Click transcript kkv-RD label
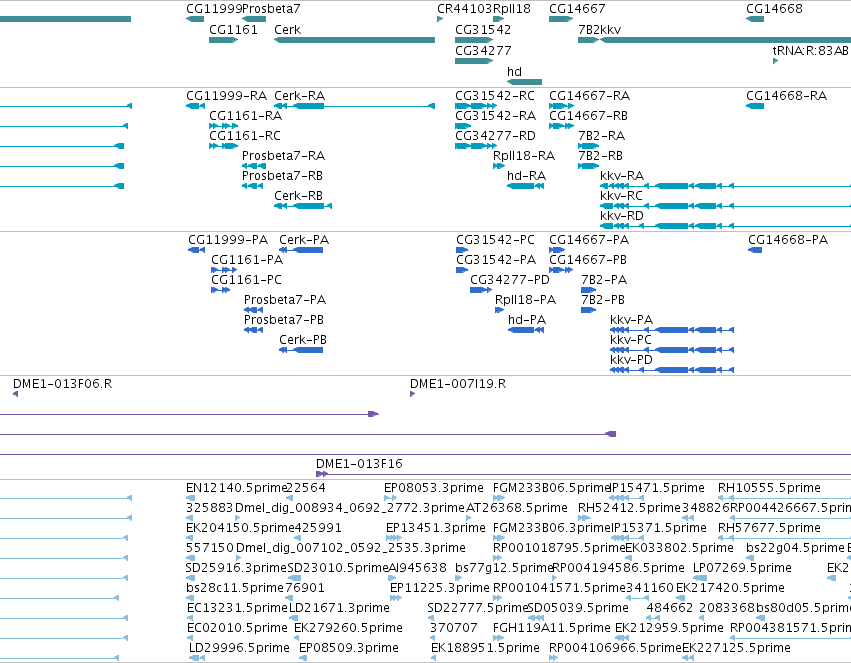This screenshot has width=851, height=663. click(x=621, y=216)
